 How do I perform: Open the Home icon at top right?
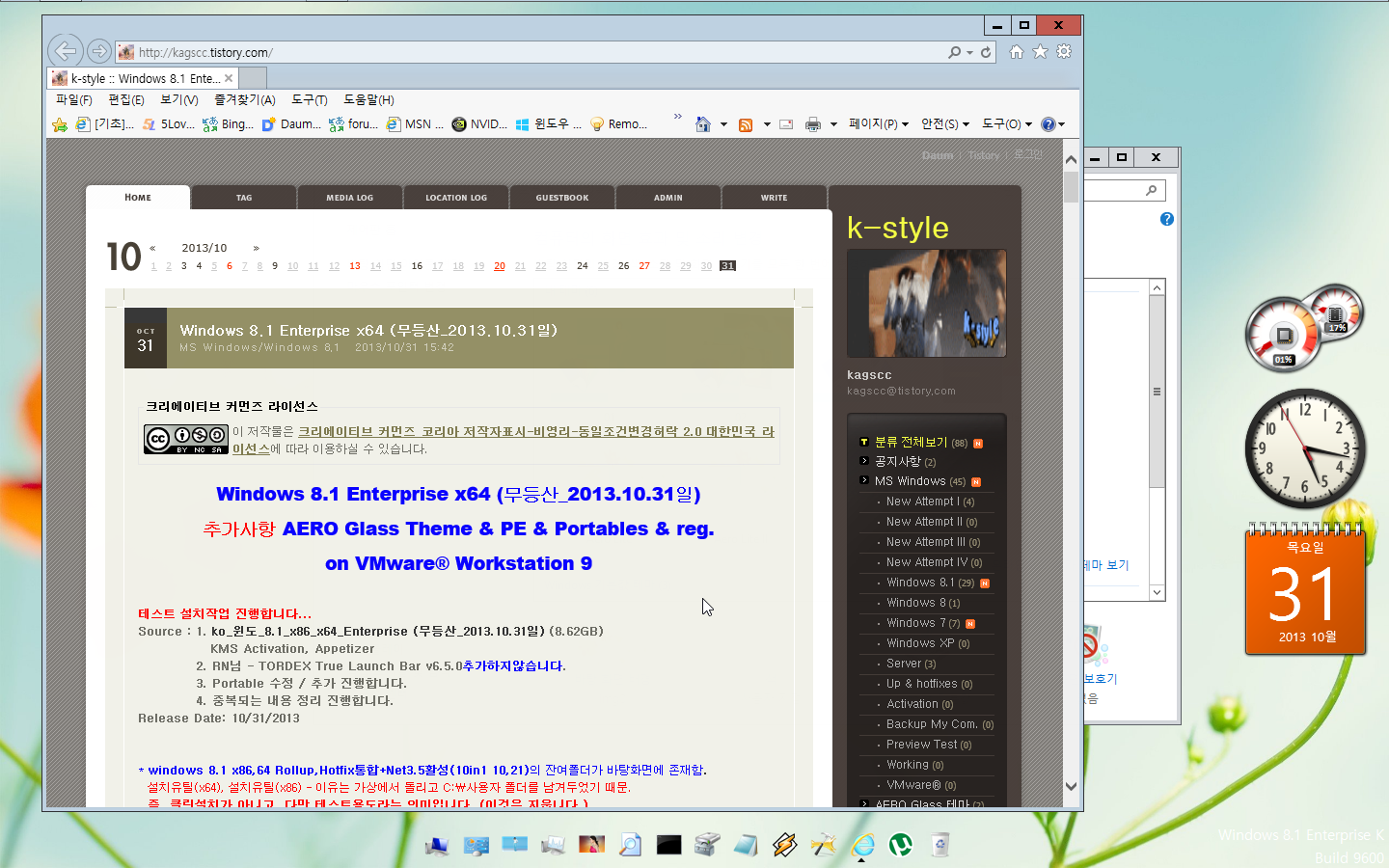[x=1017, y=52]
